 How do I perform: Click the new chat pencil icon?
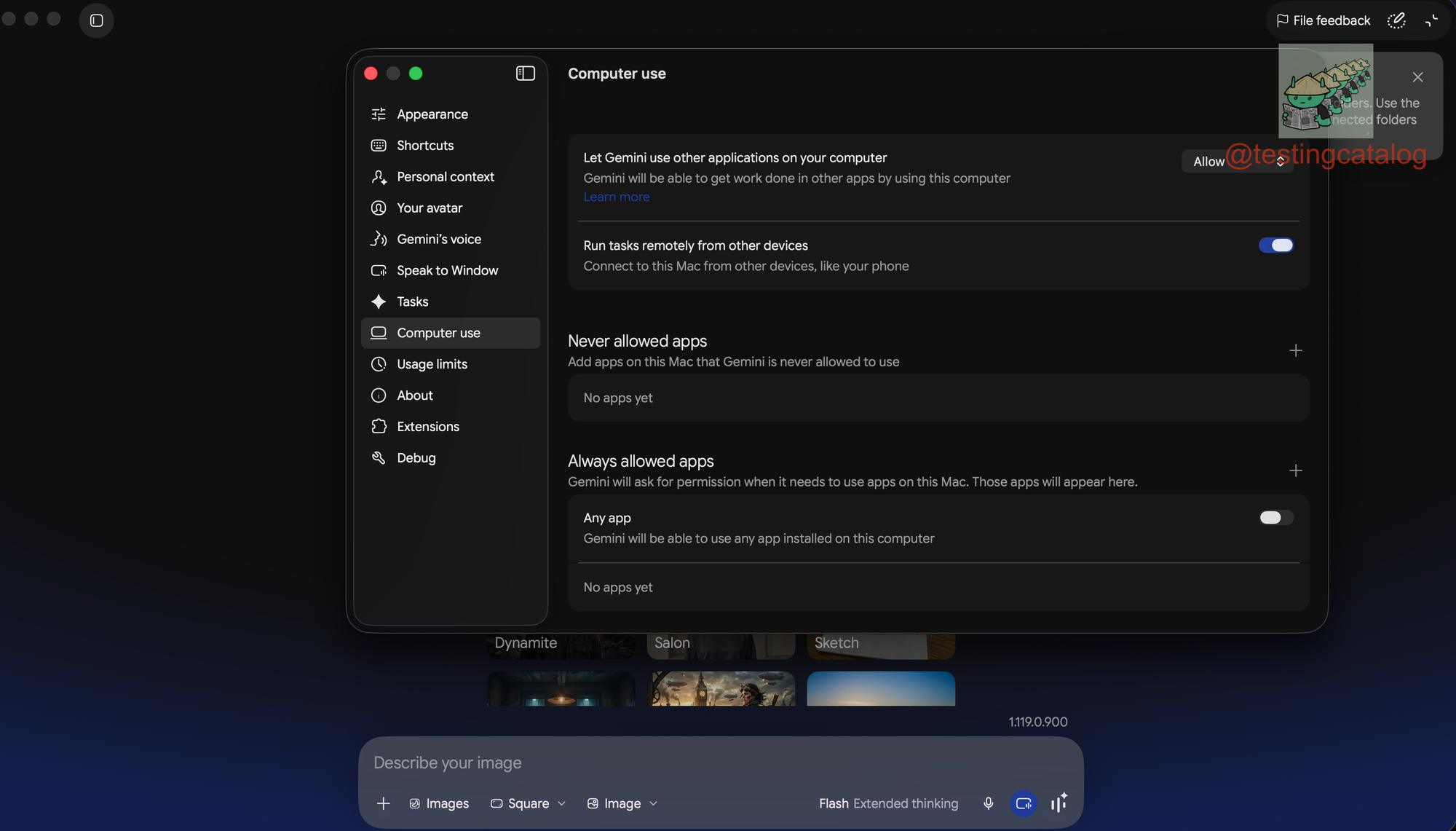click(x=1396, y=20)
